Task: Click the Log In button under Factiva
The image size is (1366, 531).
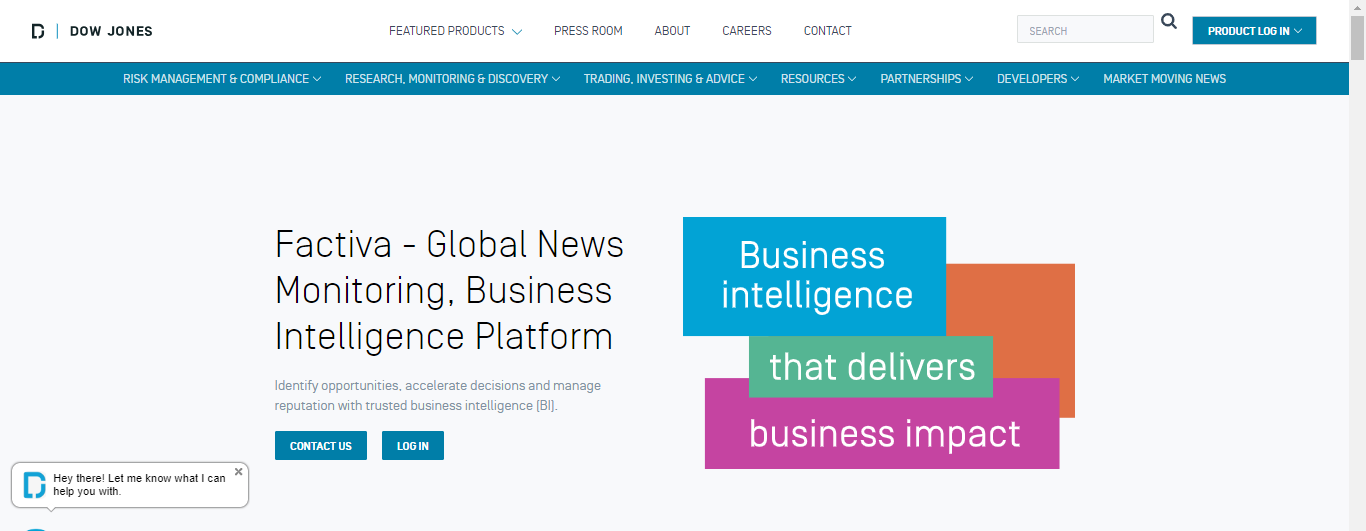Action: click(412, 446)
